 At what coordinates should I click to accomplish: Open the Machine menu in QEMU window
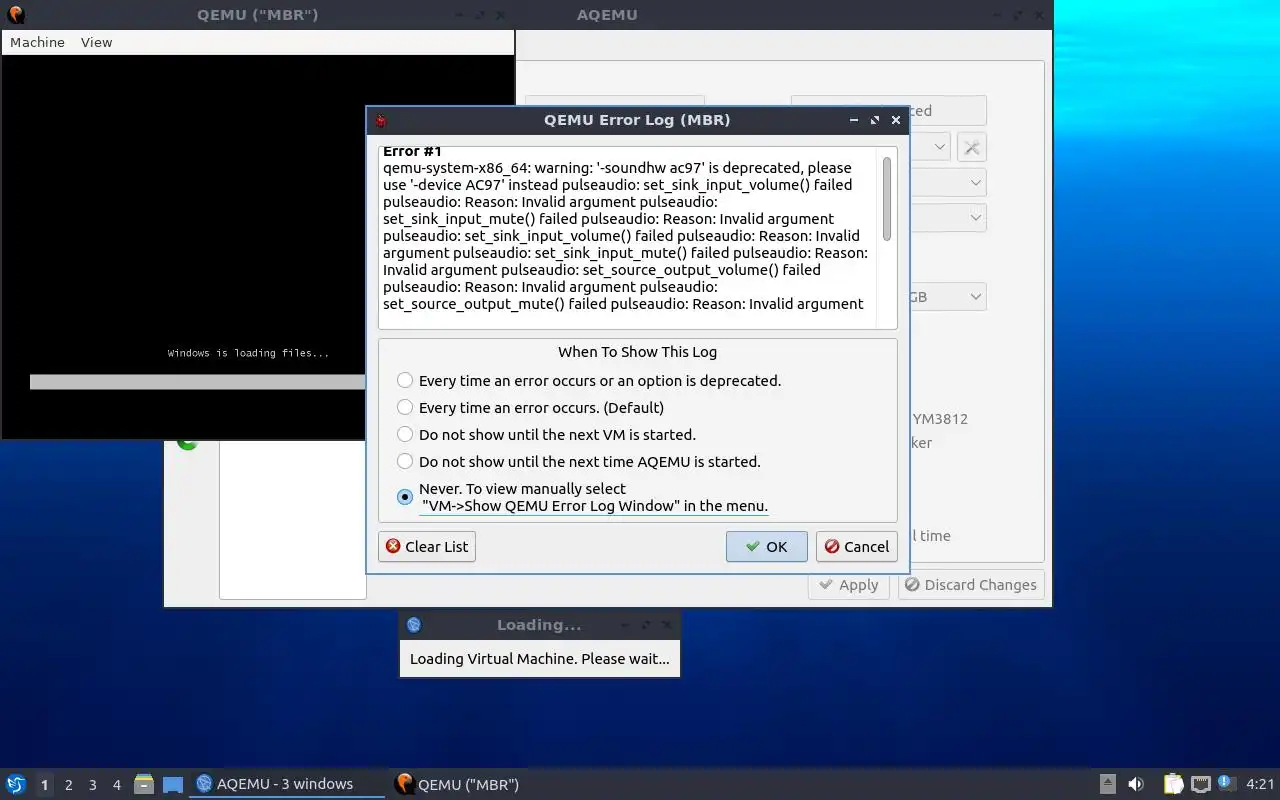(37, 42)
